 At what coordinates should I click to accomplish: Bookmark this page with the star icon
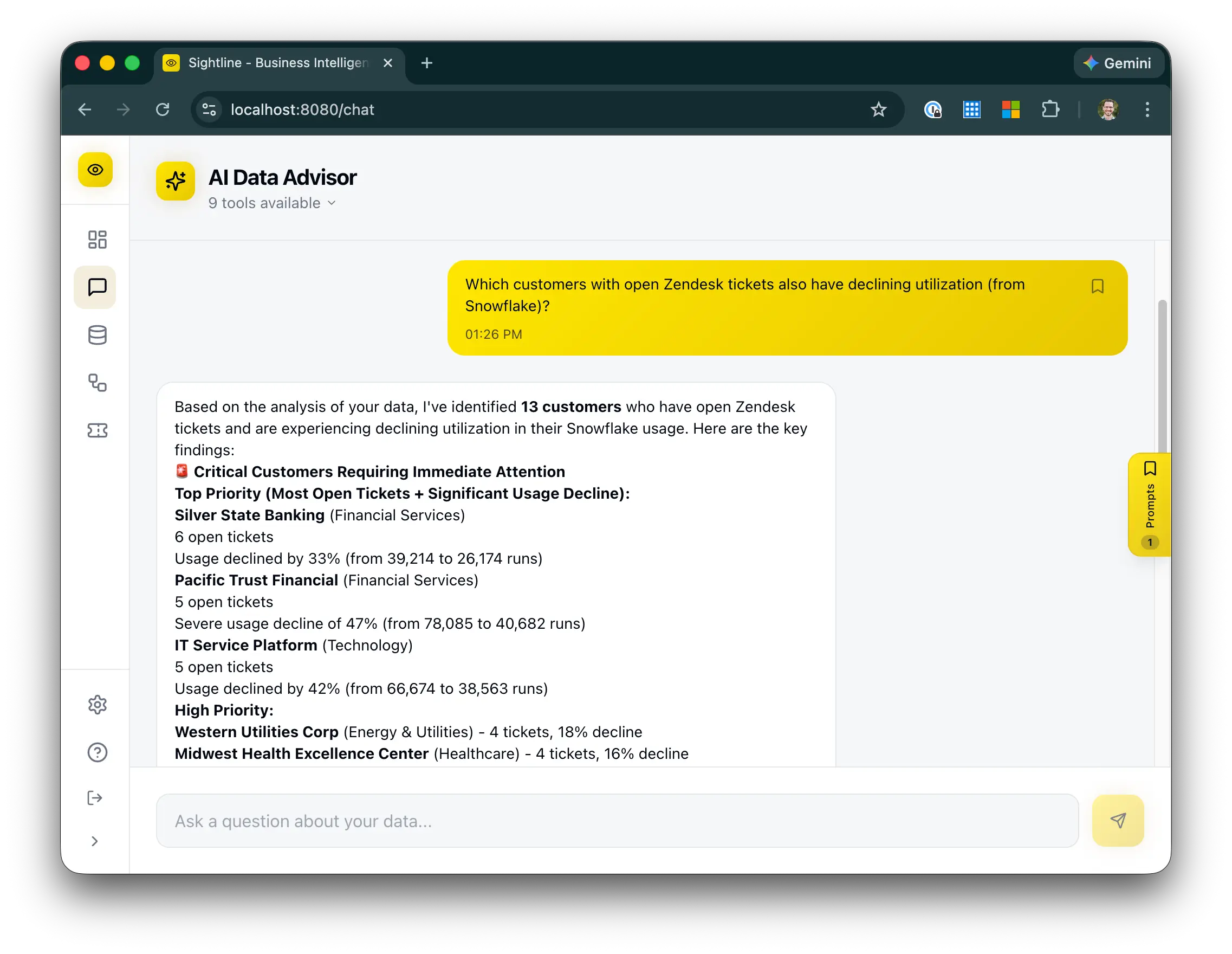pos(878,109)
